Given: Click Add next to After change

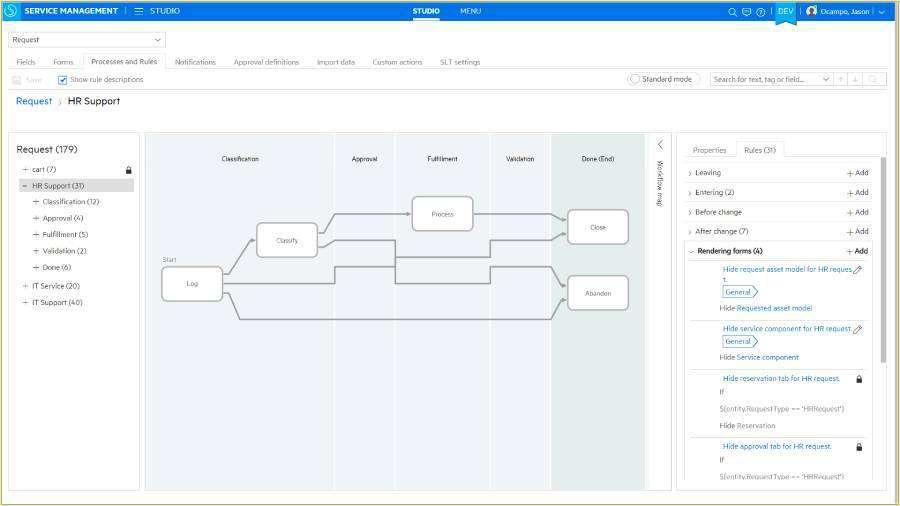Looking at the screenshot, I should coord(857,232).
